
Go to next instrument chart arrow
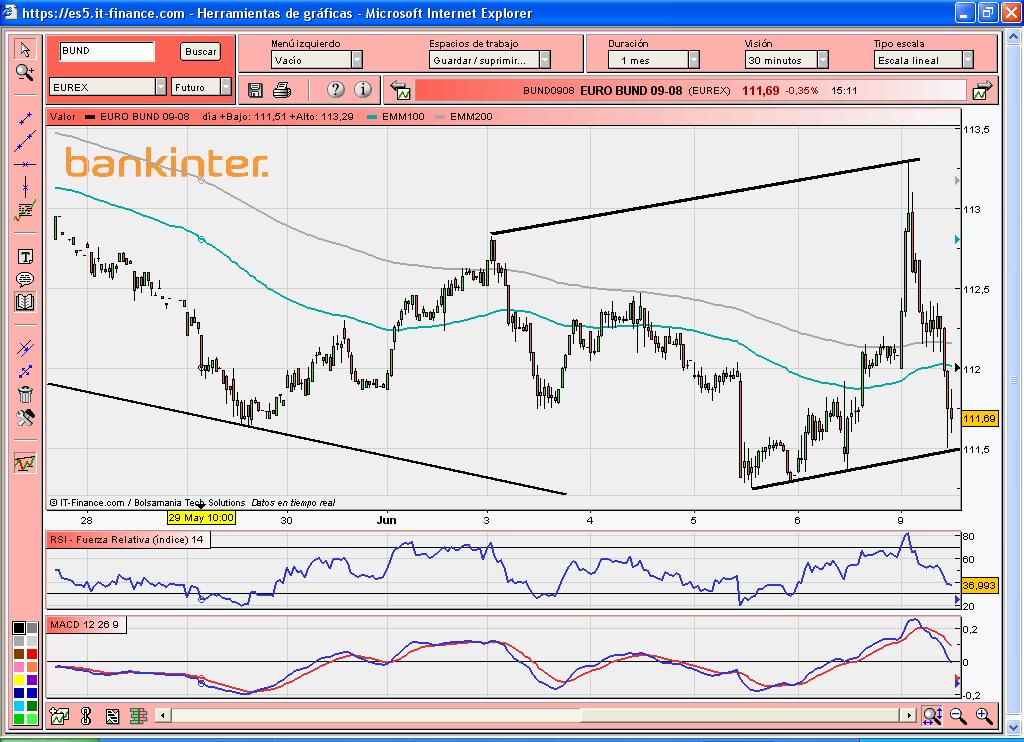(x=982, y=91)
